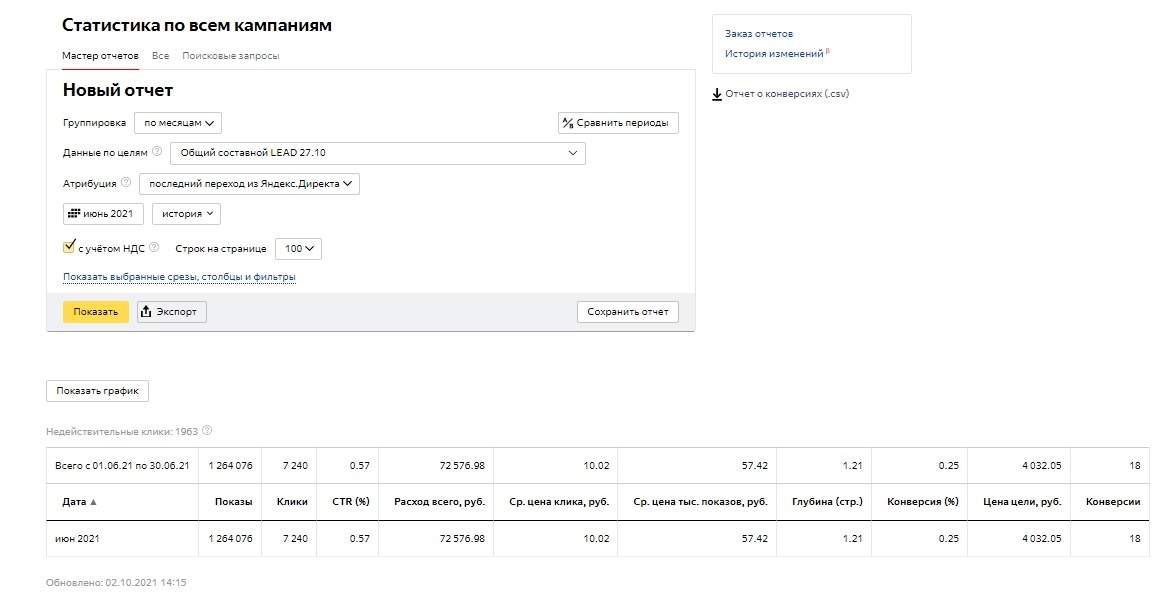Open the goals dropdown 'Общий составной LEAD 27.10'

click(377, 153)
